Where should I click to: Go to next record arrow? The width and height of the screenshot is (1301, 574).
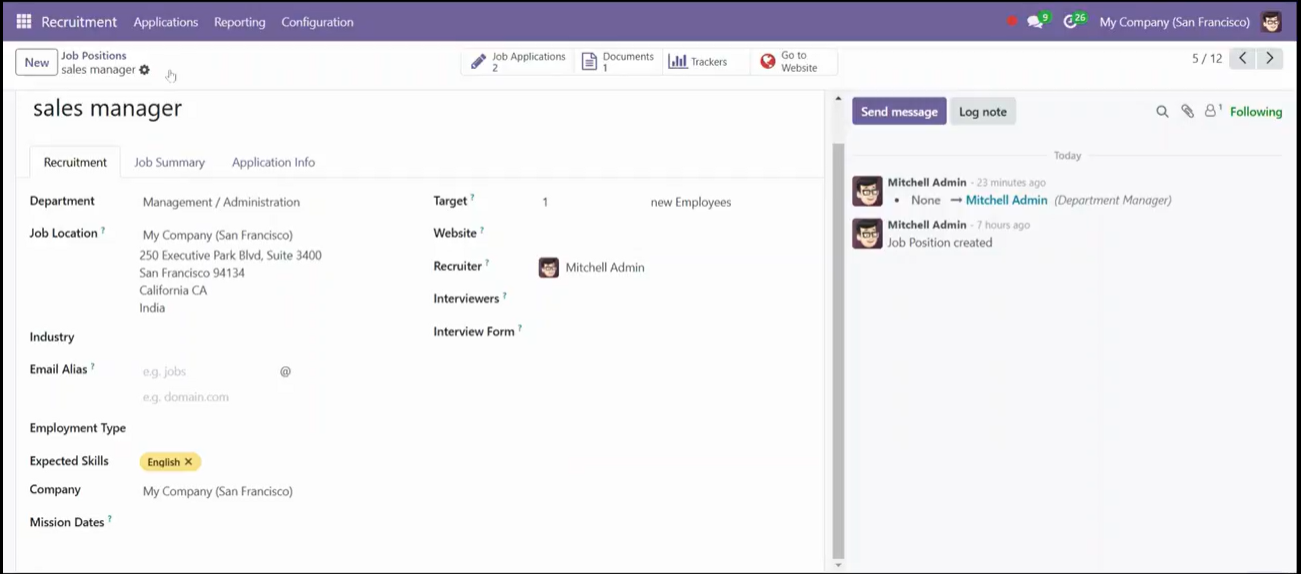pos(1270,59)
